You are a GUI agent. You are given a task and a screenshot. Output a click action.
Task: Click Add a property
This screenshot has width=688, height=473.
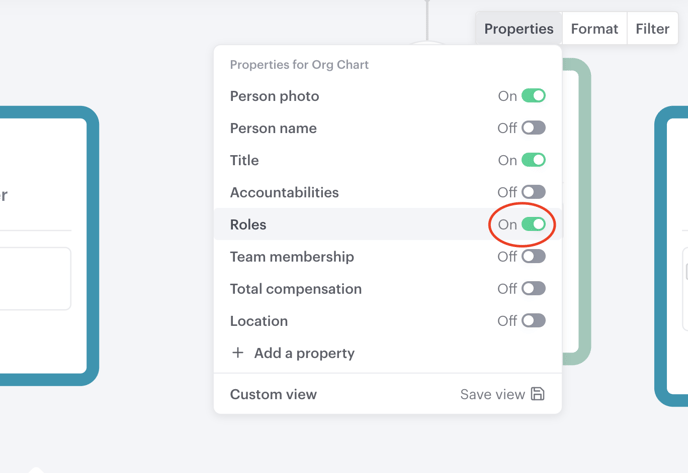coord(304,353)
